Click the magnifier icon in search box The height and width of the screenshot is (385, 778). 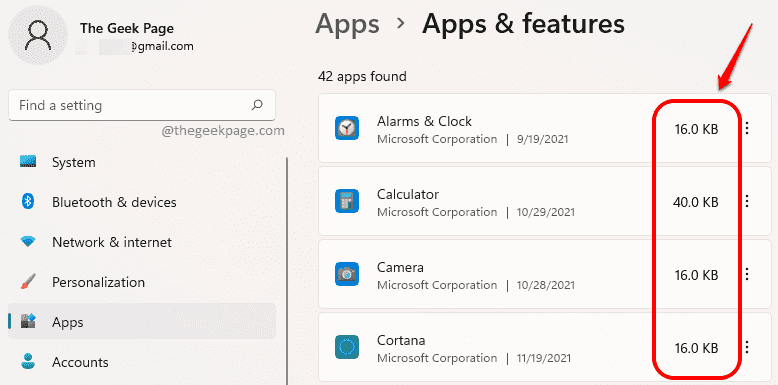click(x=257, y=105)
